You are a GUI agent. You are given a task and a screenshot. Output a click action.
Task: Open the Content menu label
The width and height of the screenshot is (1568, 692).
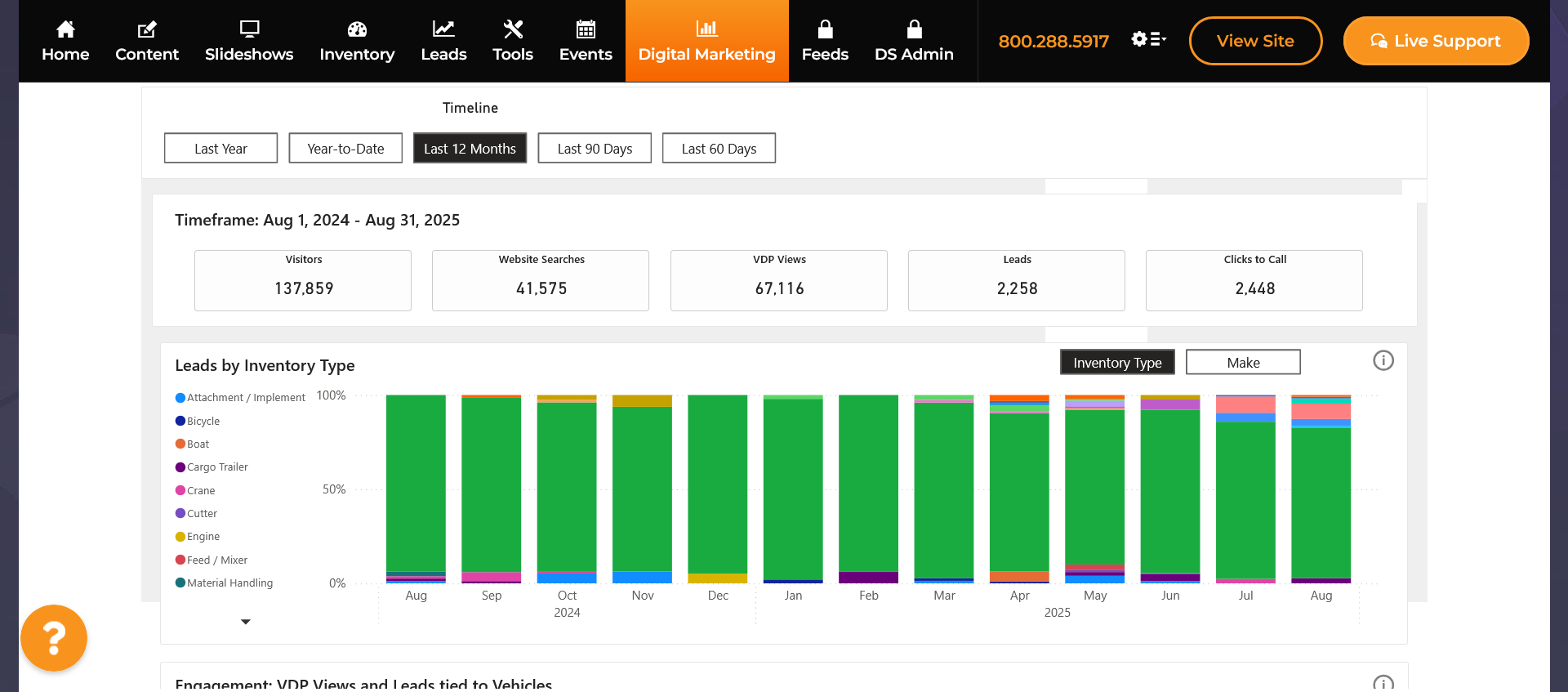pos(147,54)
